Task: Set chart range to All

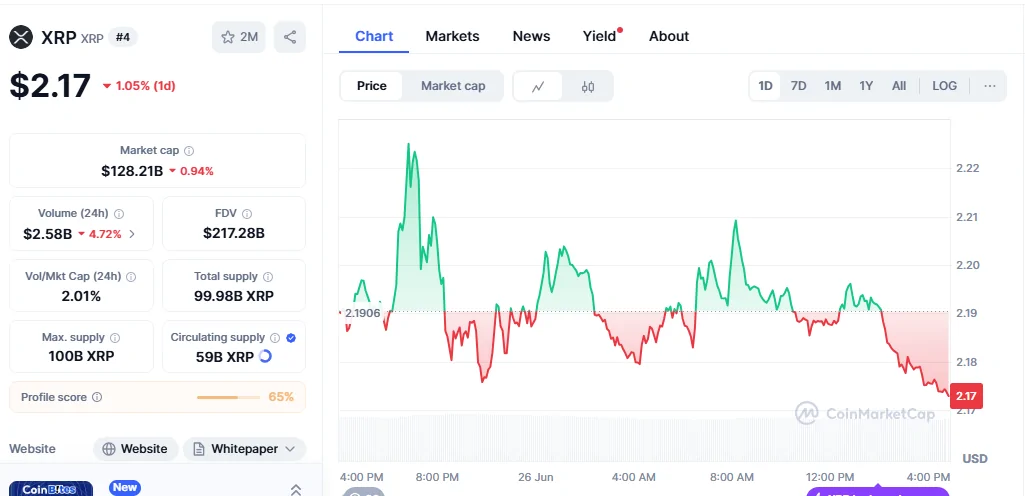Action: 899,86
